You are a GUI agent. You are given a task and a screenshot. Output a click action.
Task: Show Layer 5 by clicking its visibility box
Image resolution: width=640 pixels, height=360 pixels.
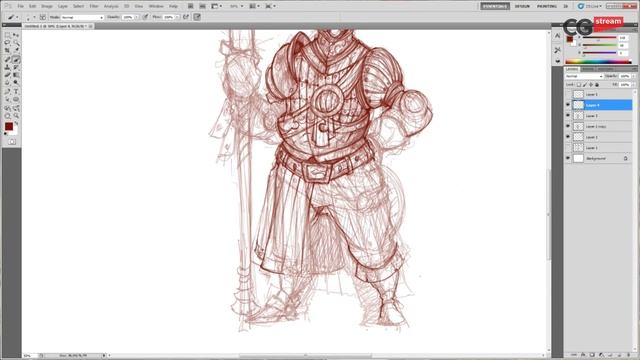pyautogui.click(x=568, y=94)
